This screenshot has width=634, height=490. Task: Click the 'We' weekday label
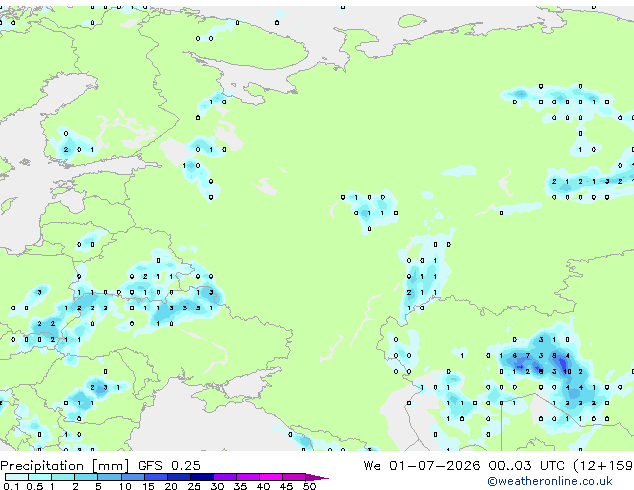point(372,465)
